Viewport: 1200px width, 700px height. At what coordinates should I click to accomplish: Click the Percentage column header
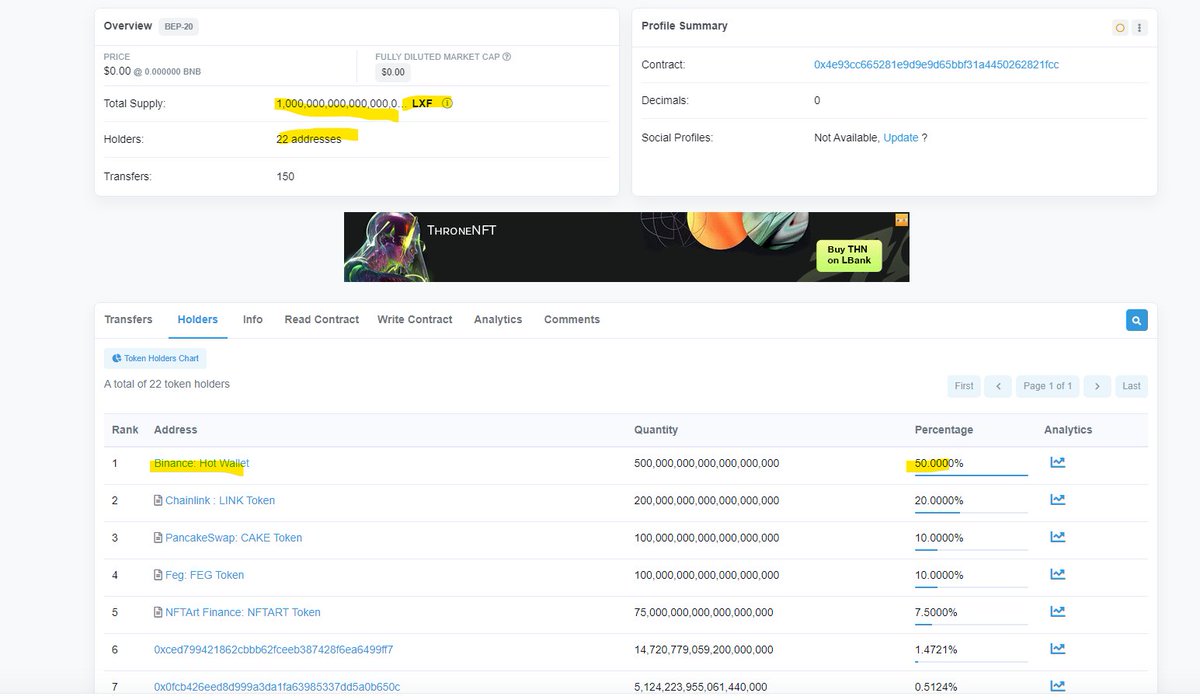943,429
